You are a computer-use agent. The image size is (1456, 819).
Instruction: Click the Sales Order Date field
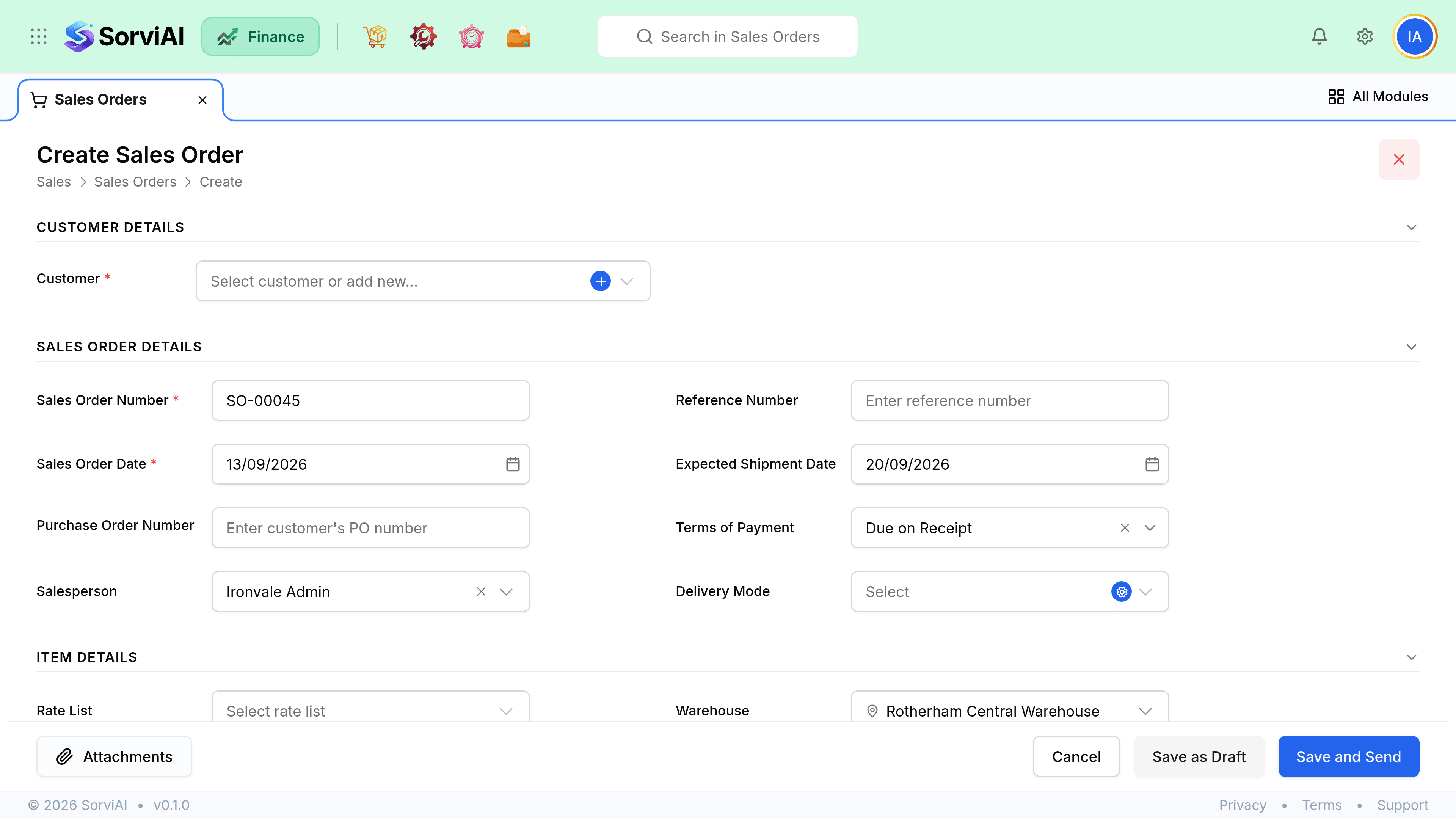(x=370, y=464)
